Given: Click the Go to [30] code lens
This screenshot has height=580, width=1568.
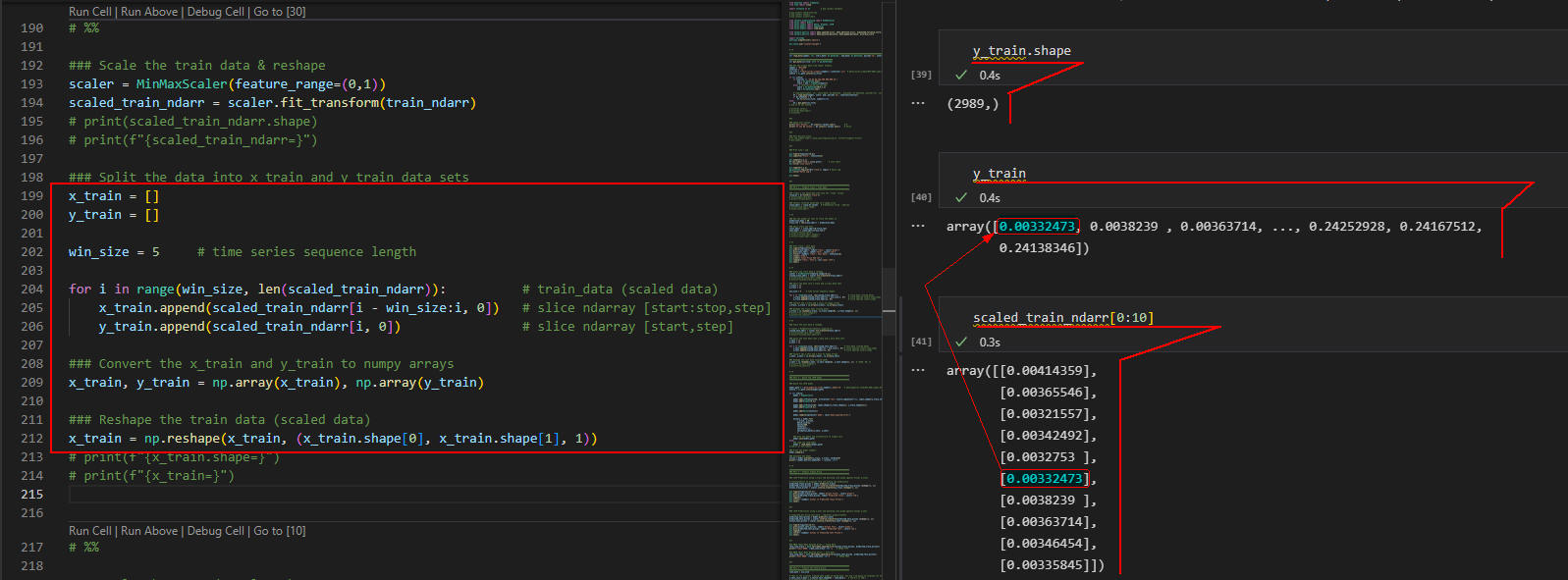Looking at the screenshot, I should point(280,12).
